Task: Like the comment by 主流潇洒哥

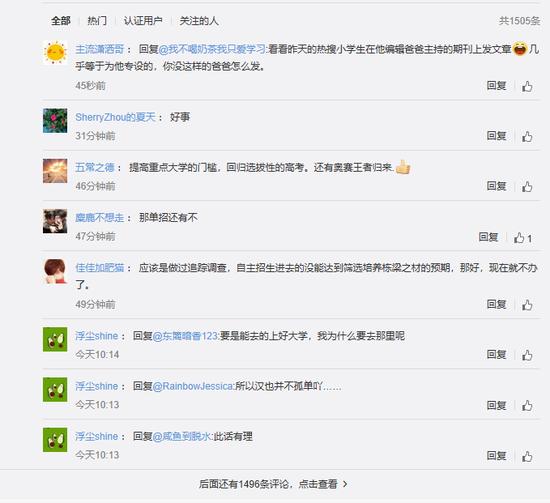Action: point(527,86)
